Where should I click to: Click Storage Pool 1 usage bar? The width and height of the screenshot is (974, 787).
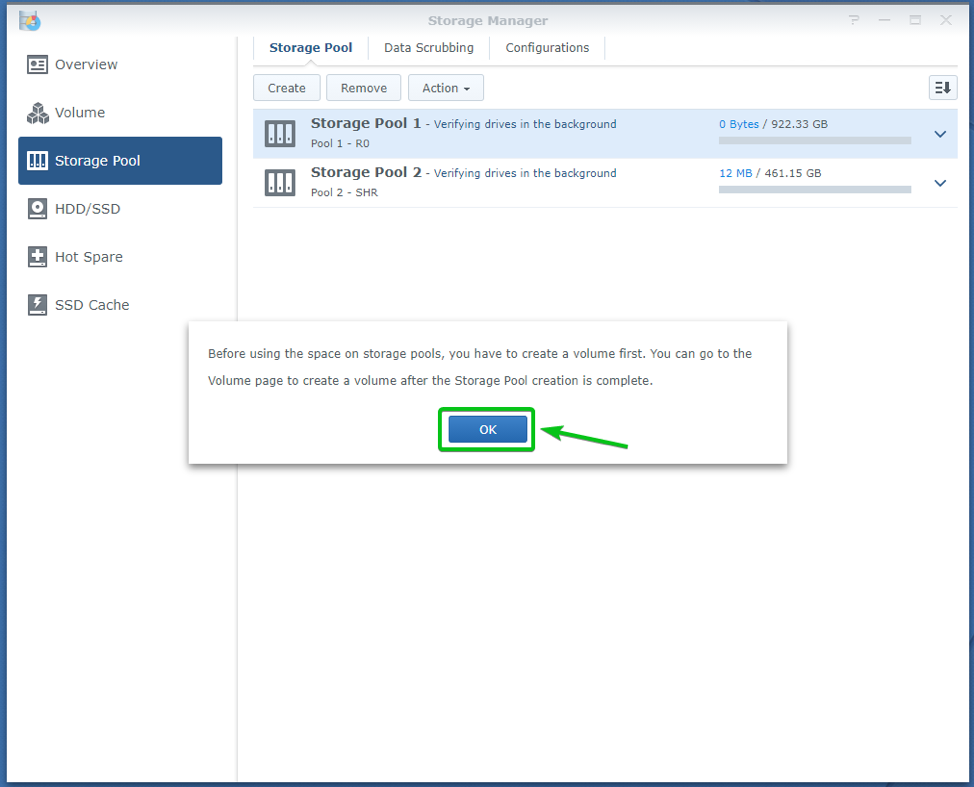pyautogui.click(x=814, y=141)
